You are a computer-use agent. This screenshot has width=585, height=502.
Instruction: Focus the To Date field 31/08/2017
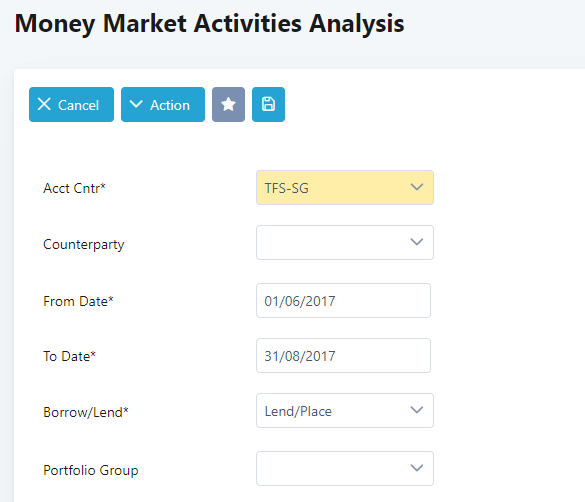343,355
